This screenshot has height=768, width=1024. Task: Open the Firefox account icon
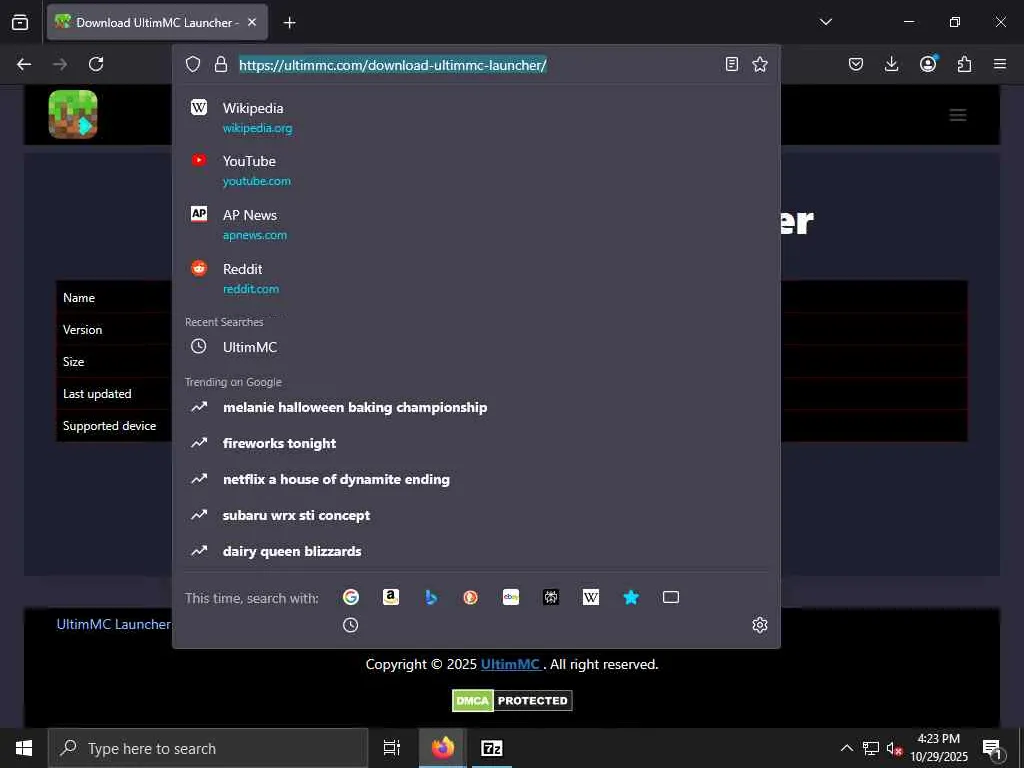click(x=928, y=63)
